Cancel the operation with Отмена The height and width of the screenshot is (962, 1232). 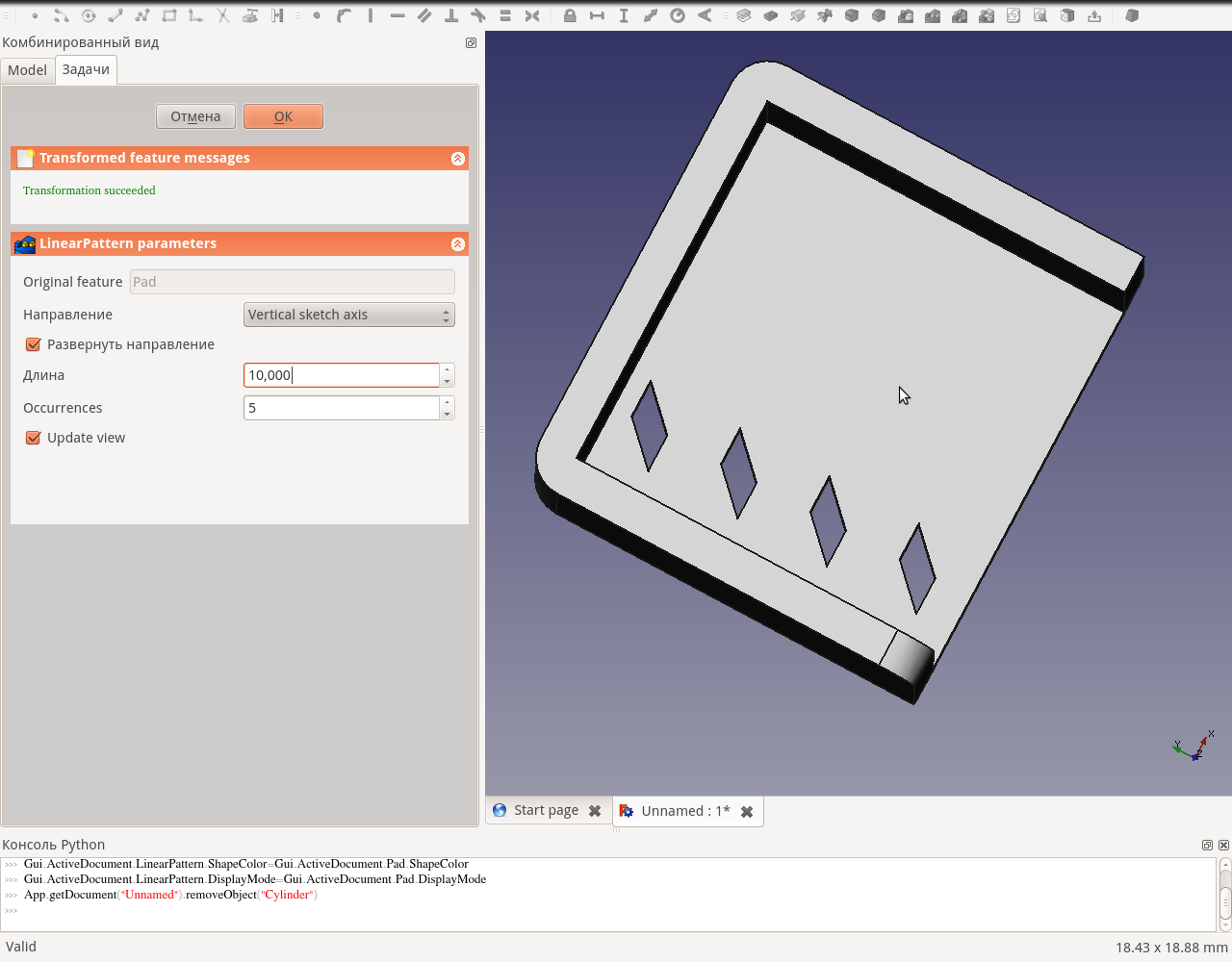pos(195,115)
